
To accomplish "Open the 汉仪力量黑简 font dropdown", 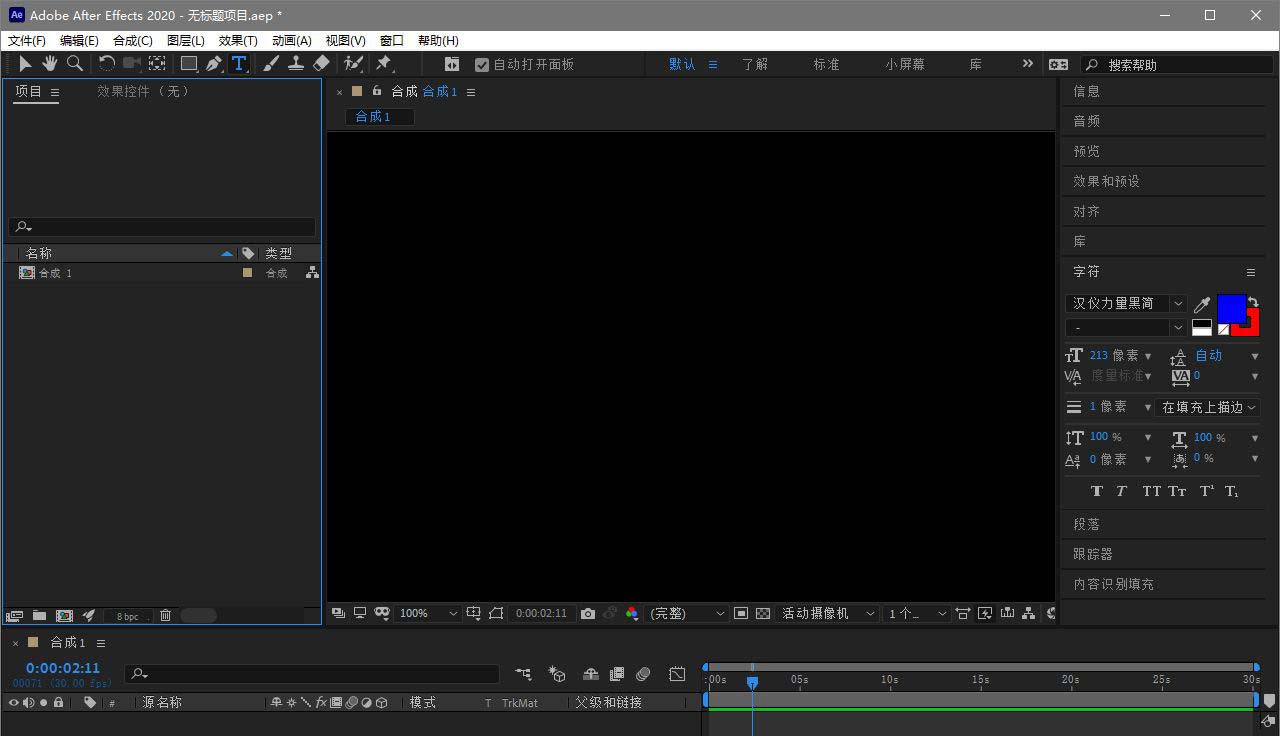I will (1125, 303).
